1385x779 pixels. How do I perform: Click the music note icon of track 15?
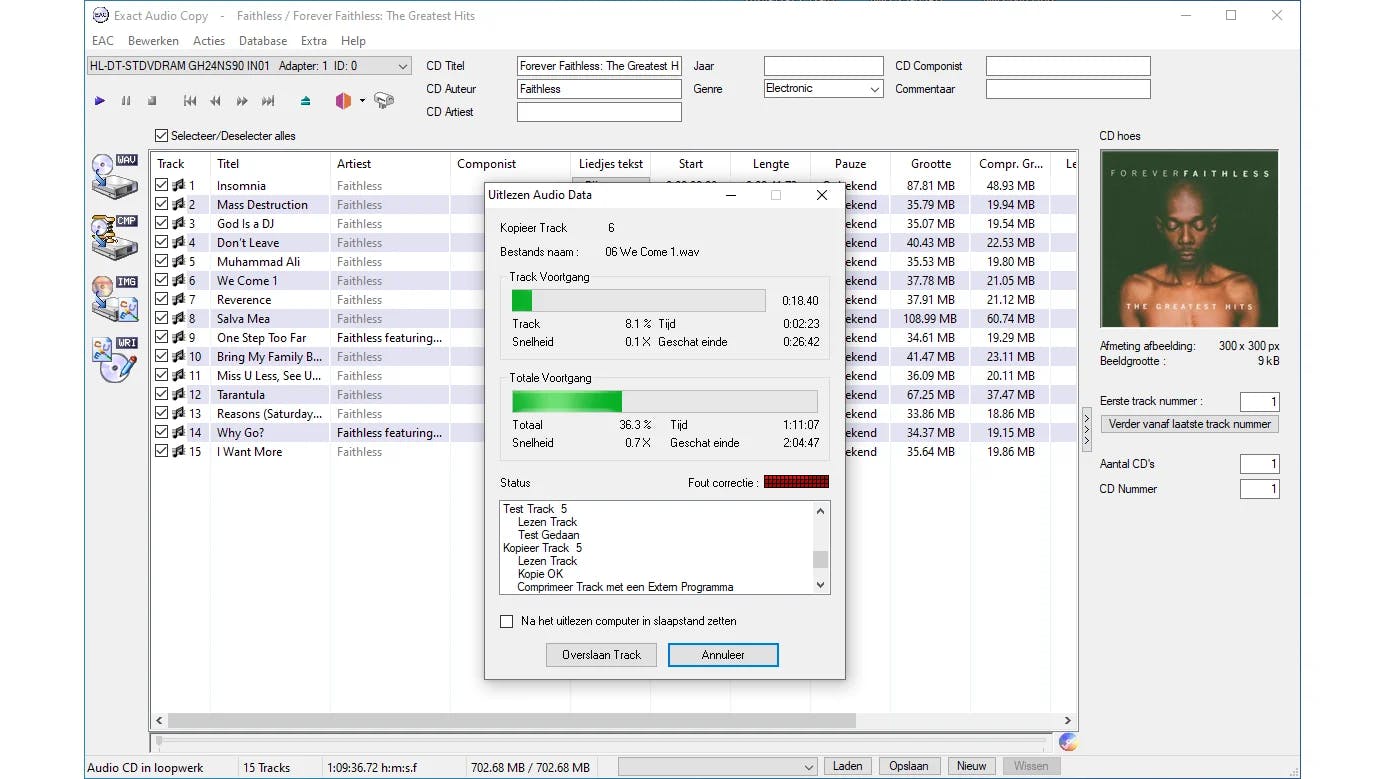179,451
